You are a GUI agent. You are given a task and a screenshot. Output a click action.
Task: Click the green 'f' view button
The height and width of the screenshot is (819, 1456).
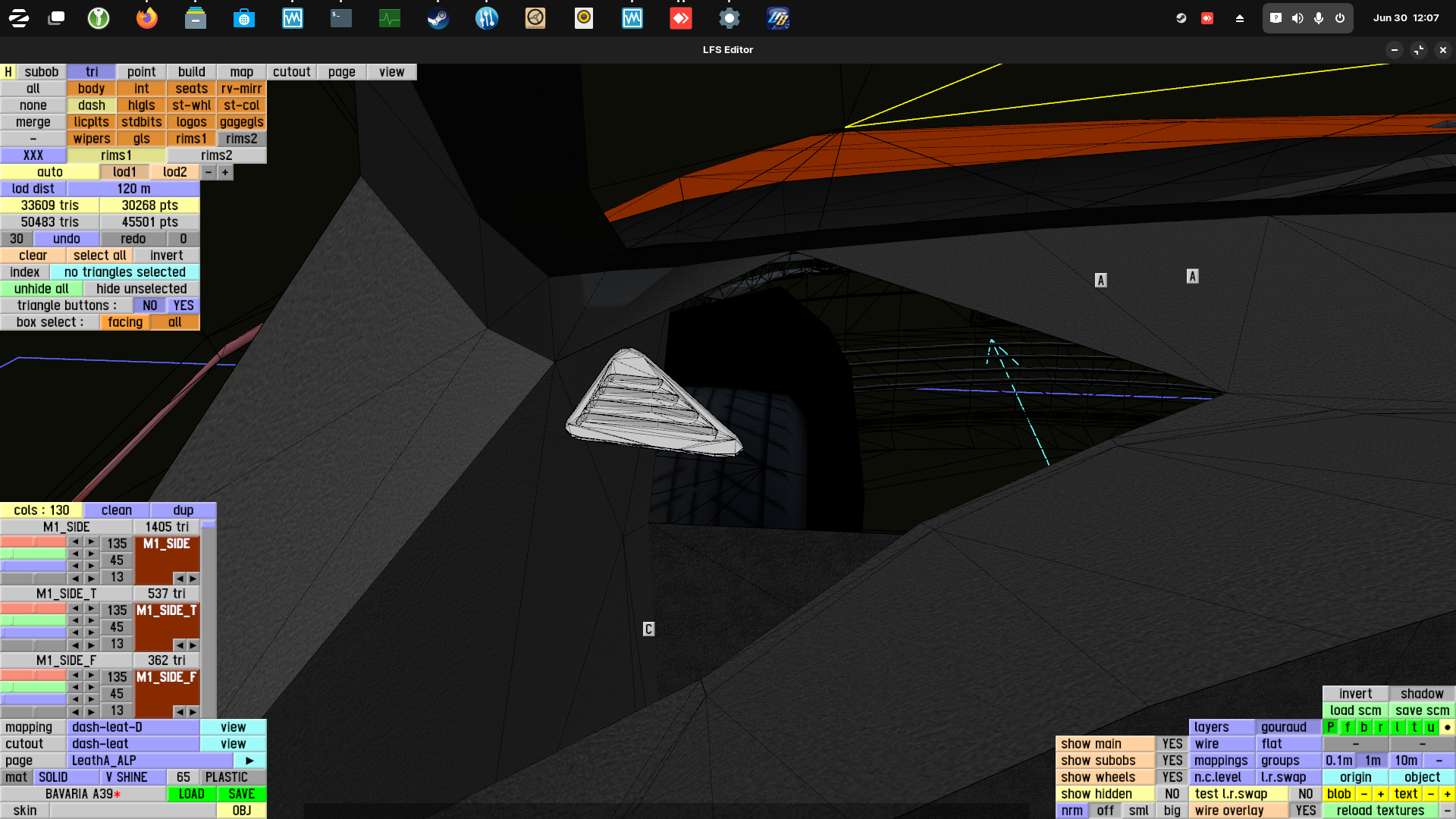pos(1348,727)
